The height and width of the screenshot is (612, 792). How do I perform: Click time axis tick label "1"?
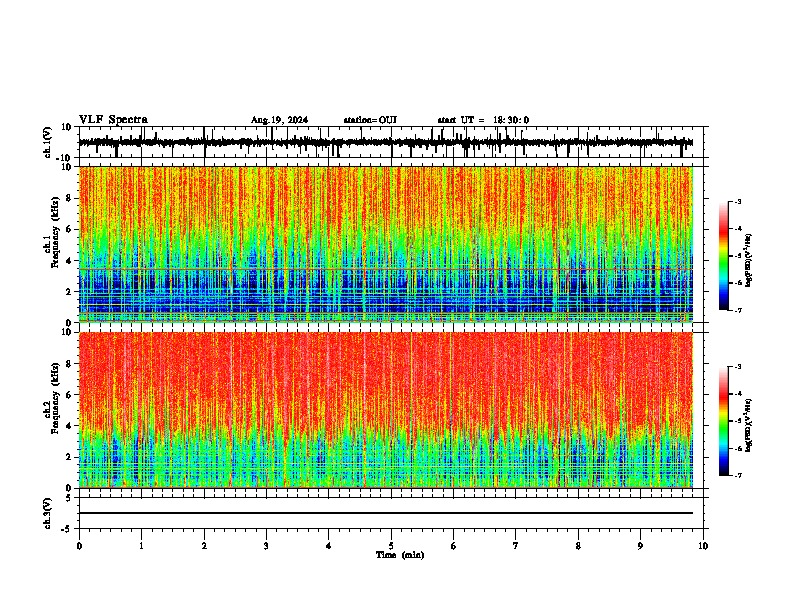pos(141,546)
